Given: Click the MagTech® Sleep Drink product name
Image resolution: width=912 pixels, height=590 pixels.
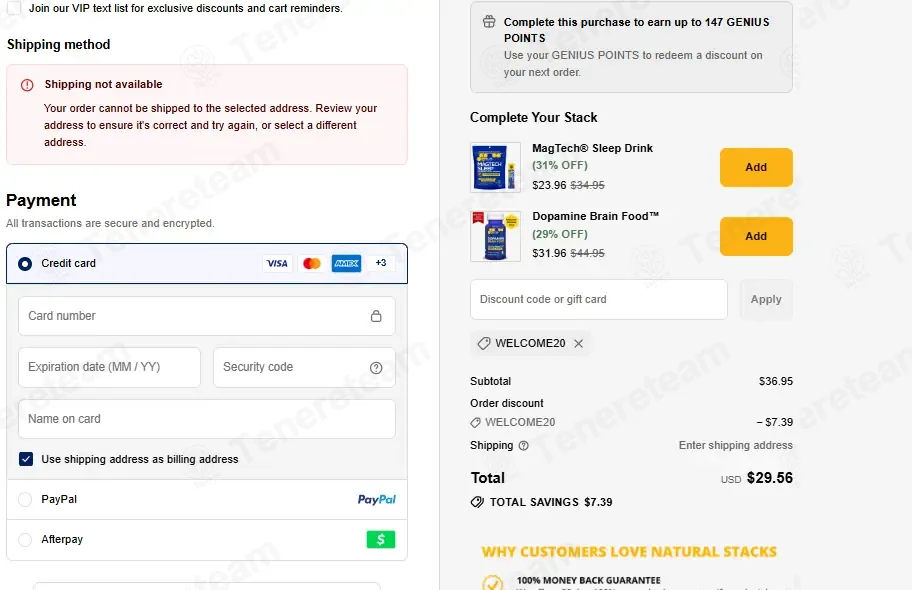Looking at the screenshot, I should [592, 148].
